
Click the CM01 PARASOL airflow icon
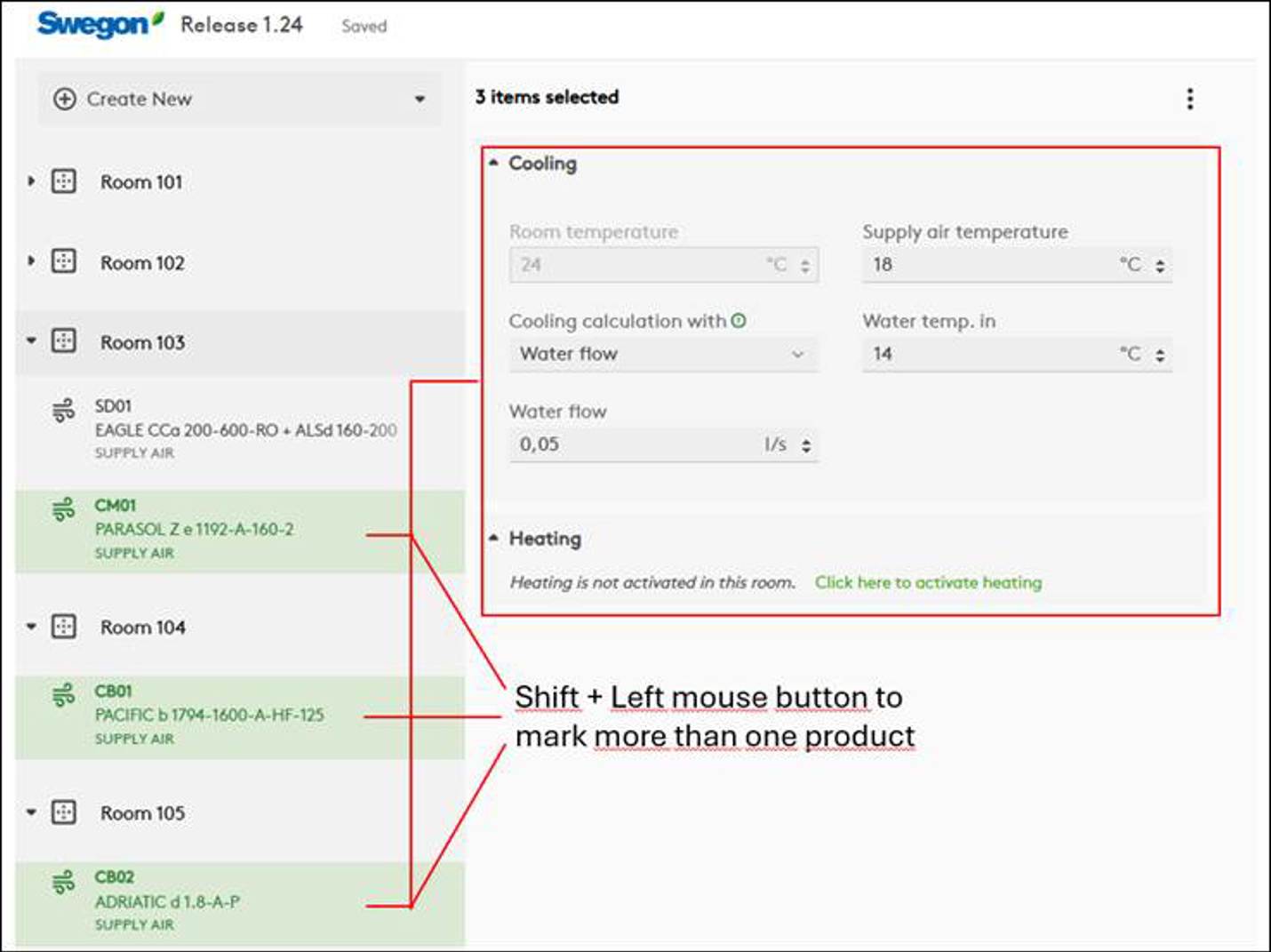coord(63,510)
